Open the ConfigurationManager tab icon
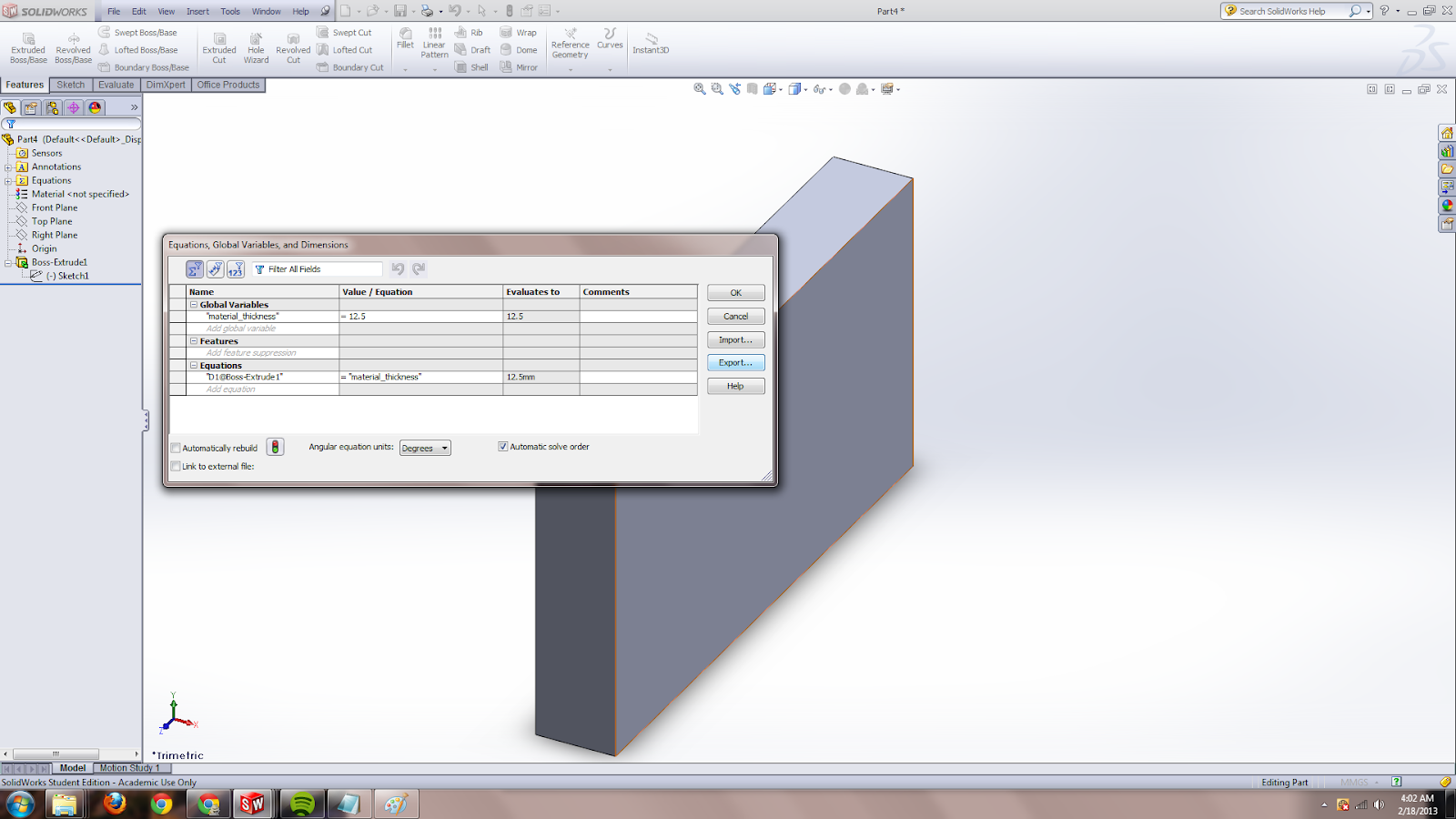The height and width of the screenshot is (819, 1456). [53, 107]
